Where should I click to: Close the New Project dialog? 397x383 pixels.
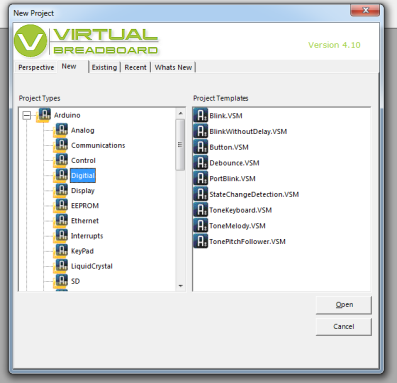coord(365,10)
